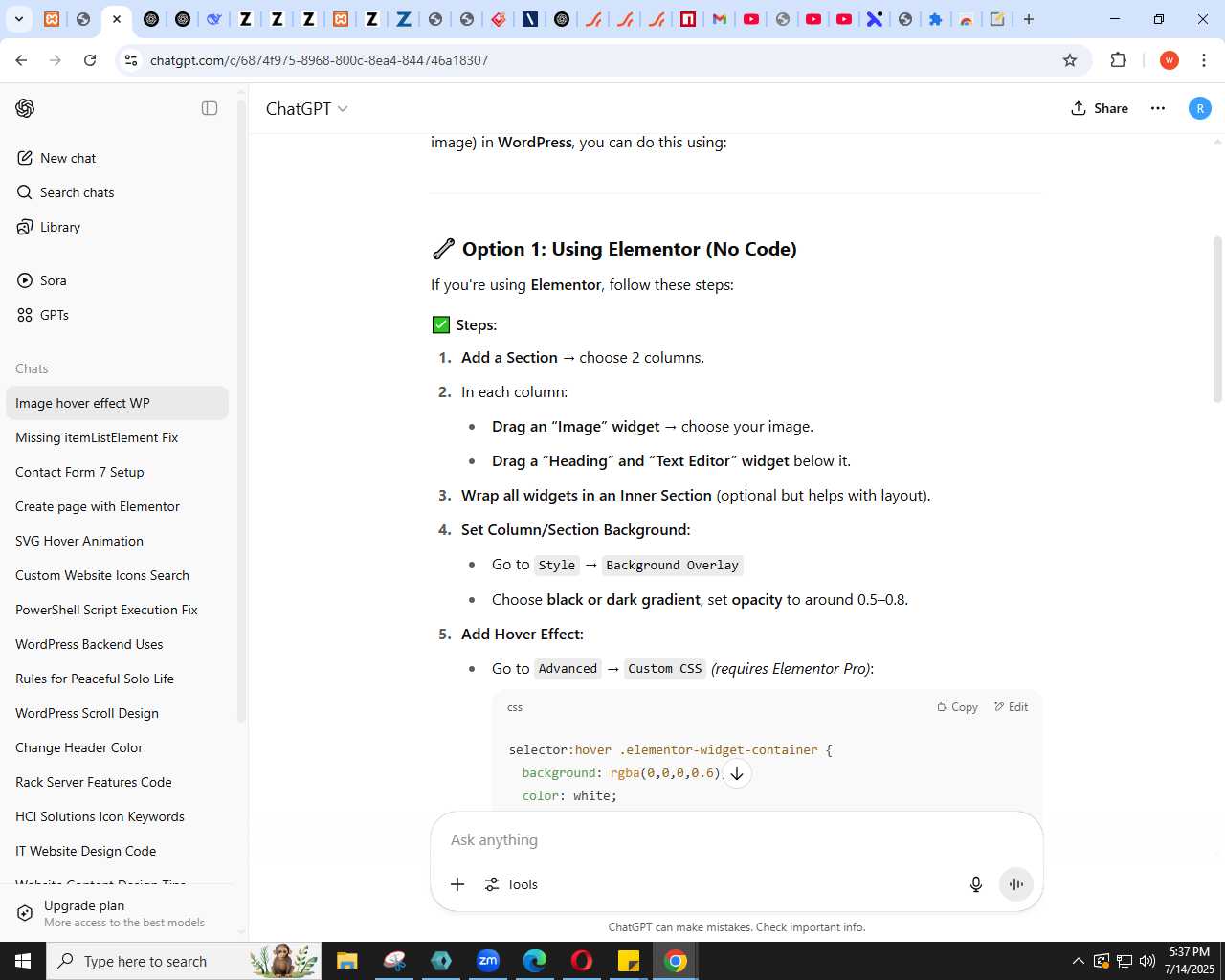
Task: Toggle the sidebar collapse icon
Action: point(210,108)
